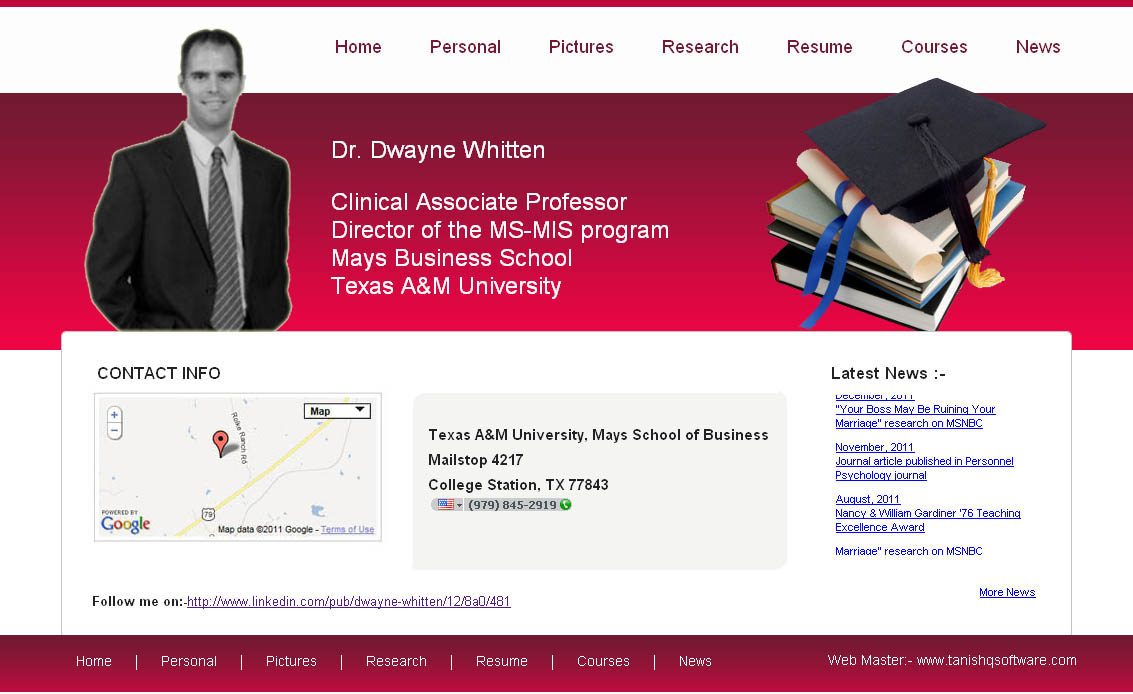Open the Map type dropdown

point(337,411)
